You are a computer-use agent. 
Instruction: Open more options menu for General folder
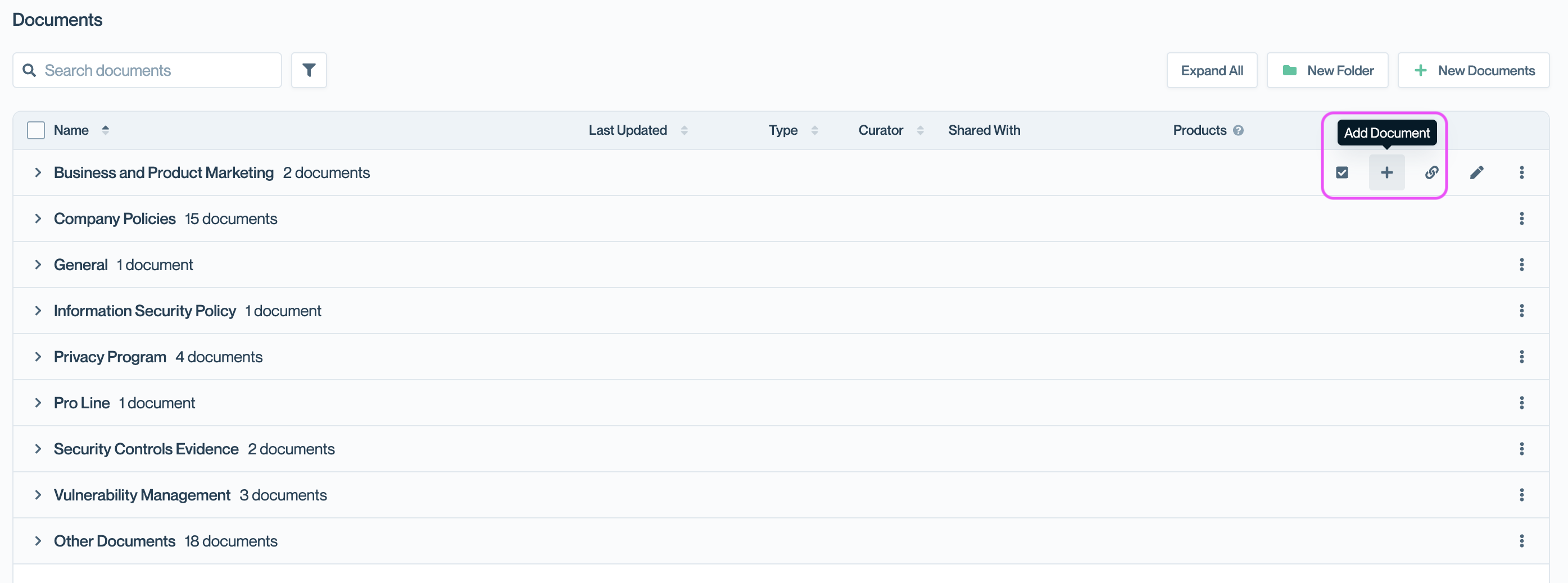1521,265
